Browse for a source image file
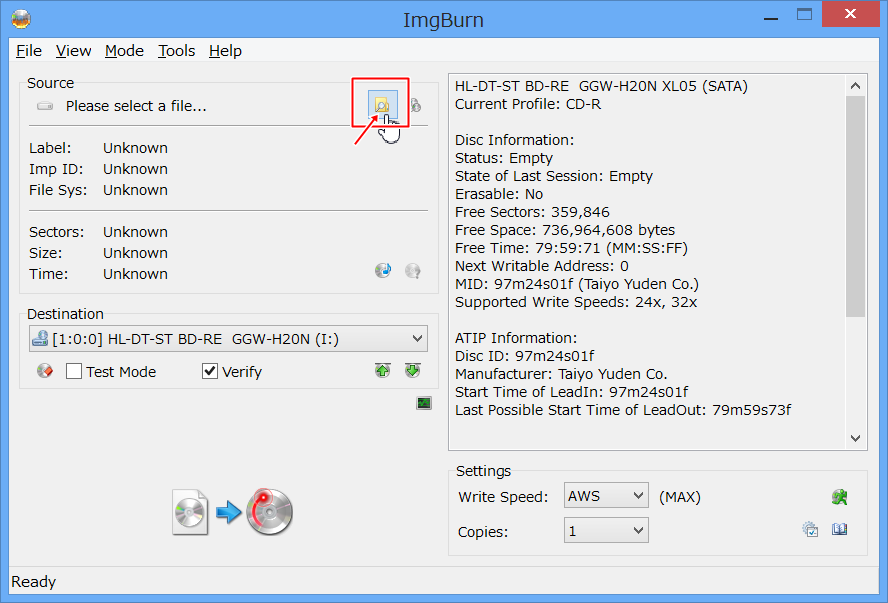 coord(382,105)
